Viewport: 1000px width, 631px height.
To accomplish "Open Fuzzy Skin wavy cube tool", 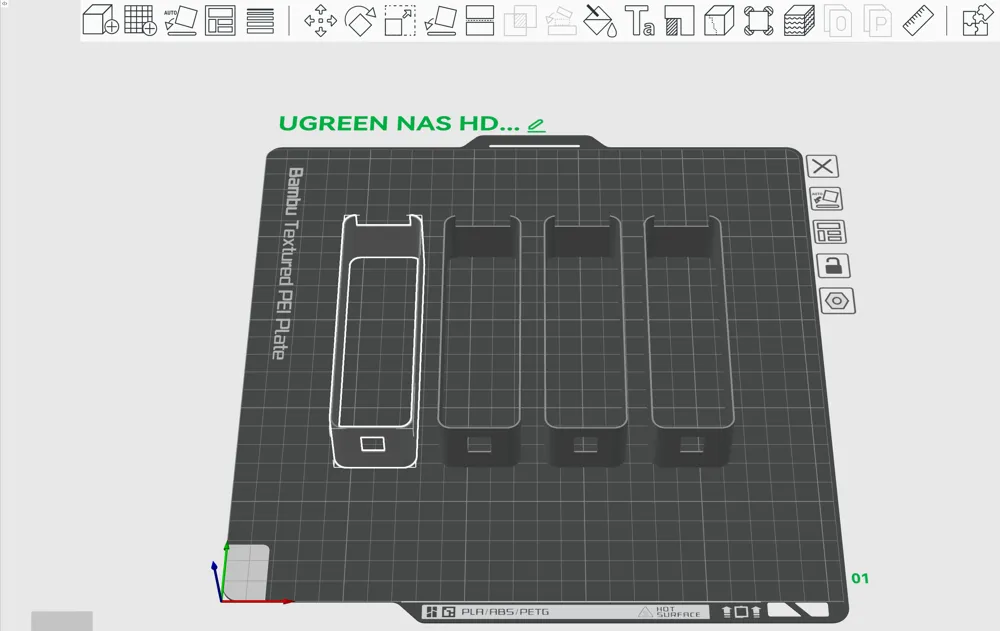I will (x=799, y=20).
